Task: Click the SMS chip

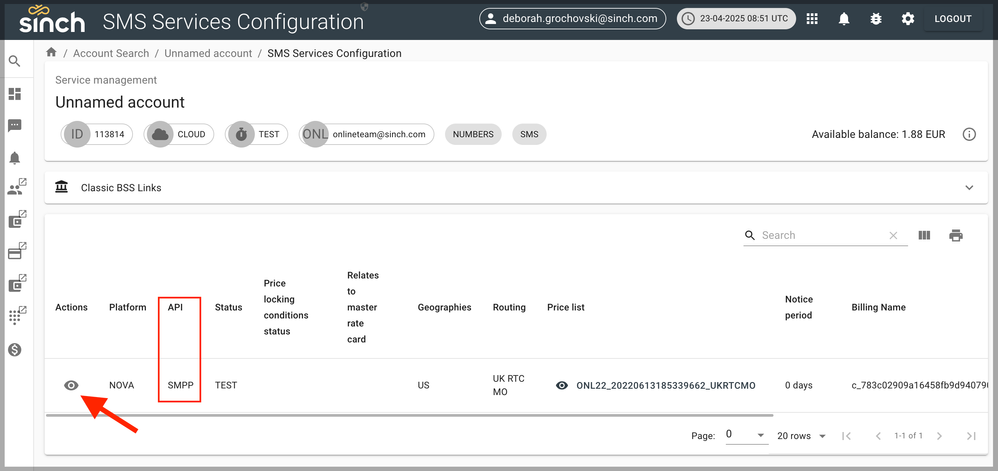Action: 529,134
